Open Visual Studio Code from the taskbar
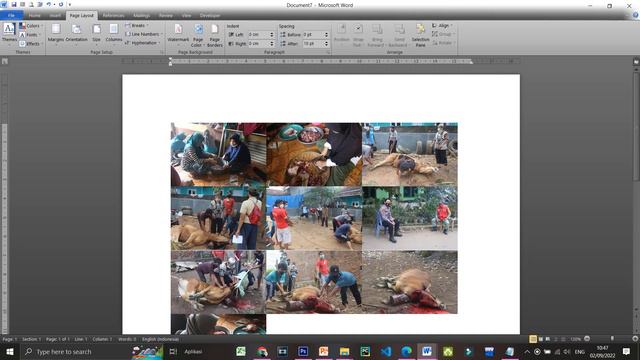 [386, 351]
